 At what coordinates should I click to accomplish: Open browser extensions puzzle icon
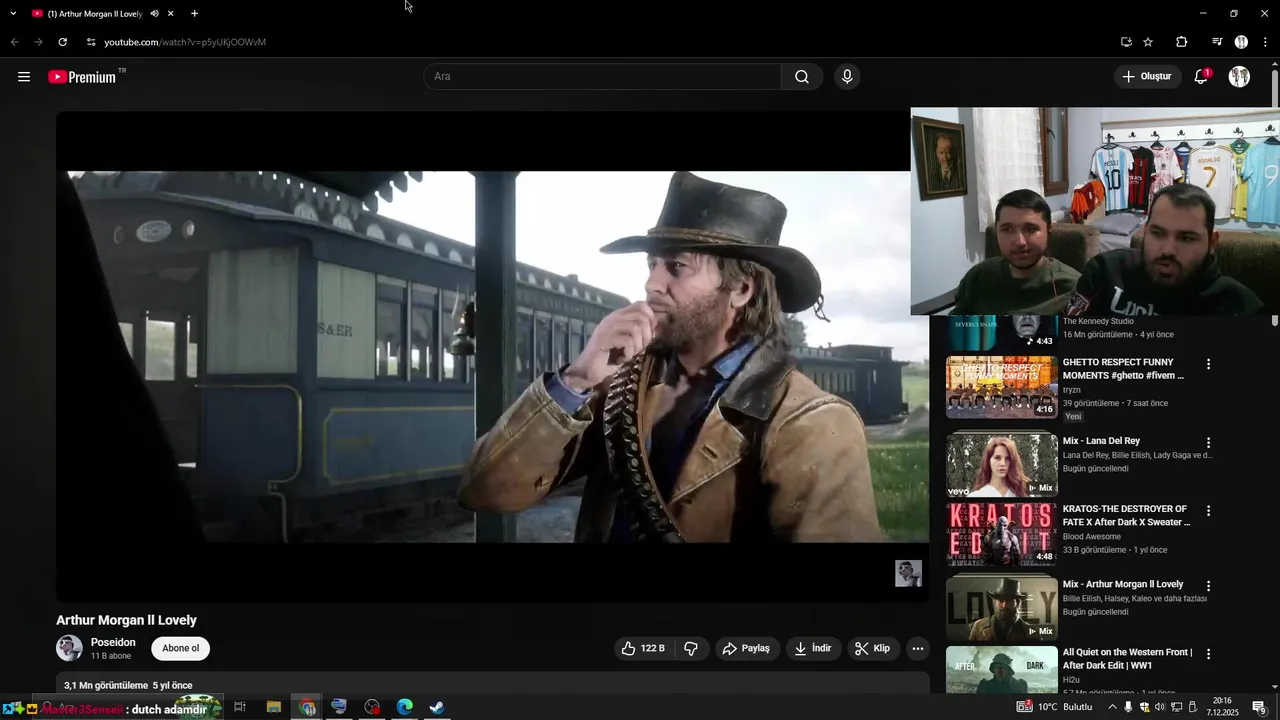coord(1181,42)
